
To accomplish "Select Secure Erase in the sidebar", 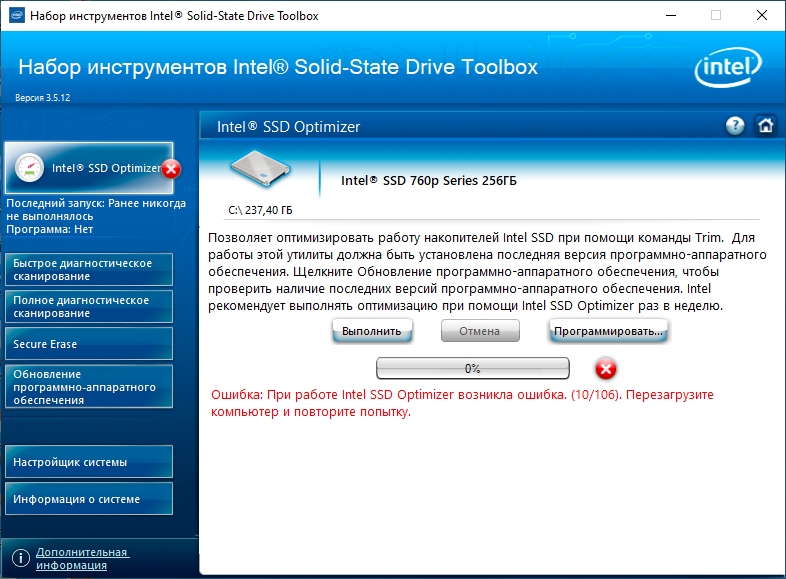I will tap(89, 344).
